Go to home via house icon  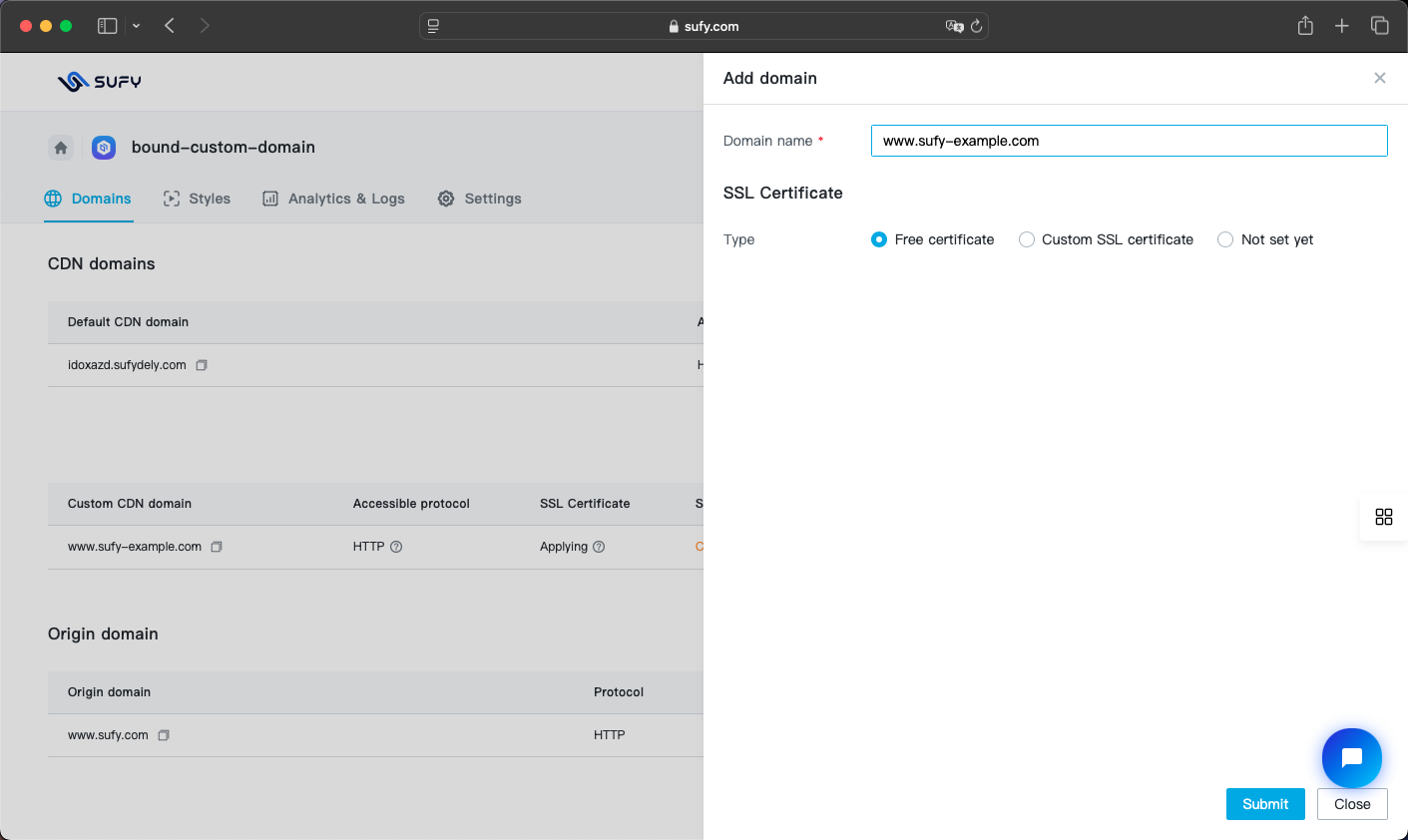pos(61,148)
